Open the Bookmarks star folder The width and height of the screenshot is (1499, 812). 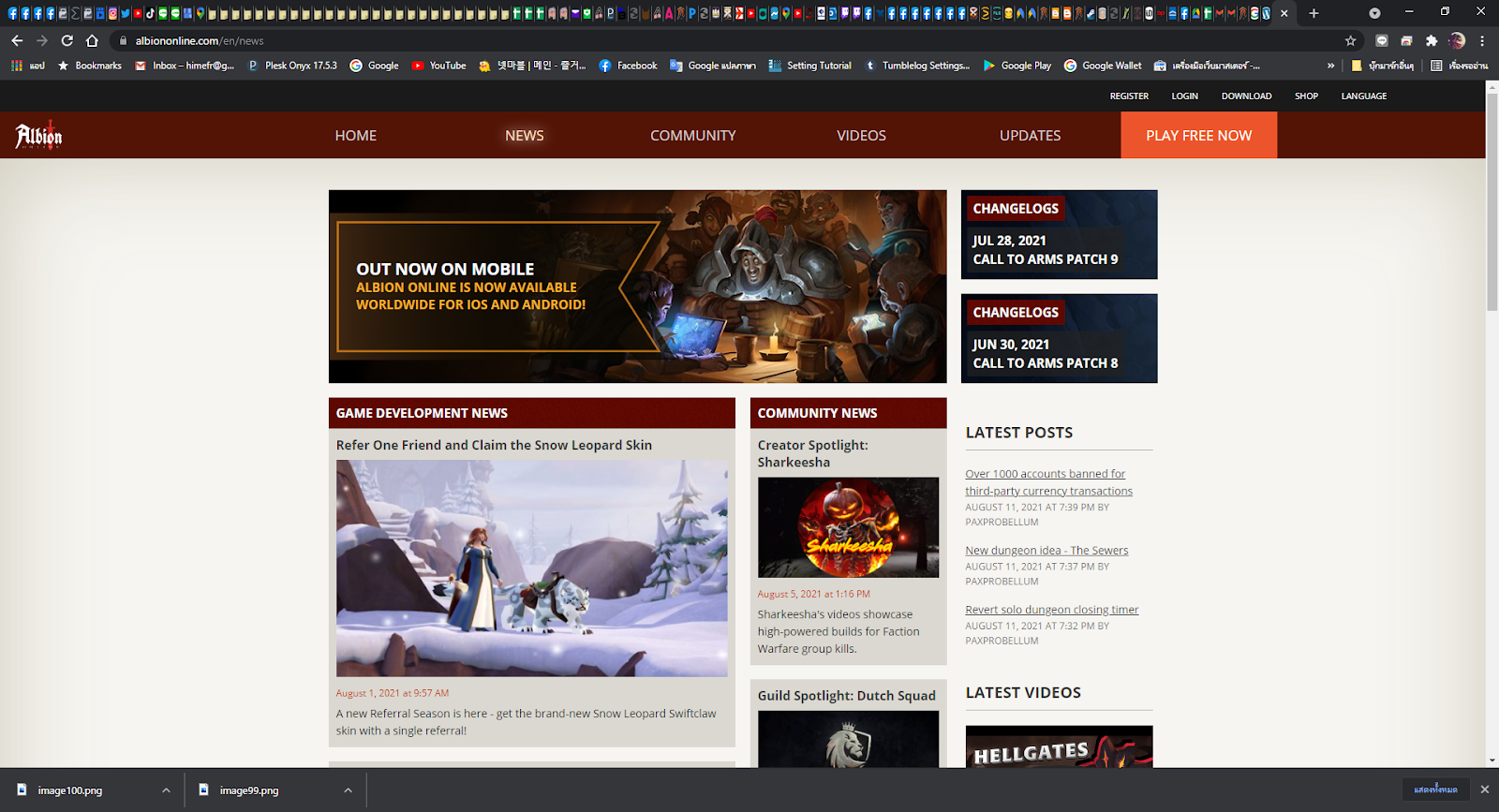point(89,66)
